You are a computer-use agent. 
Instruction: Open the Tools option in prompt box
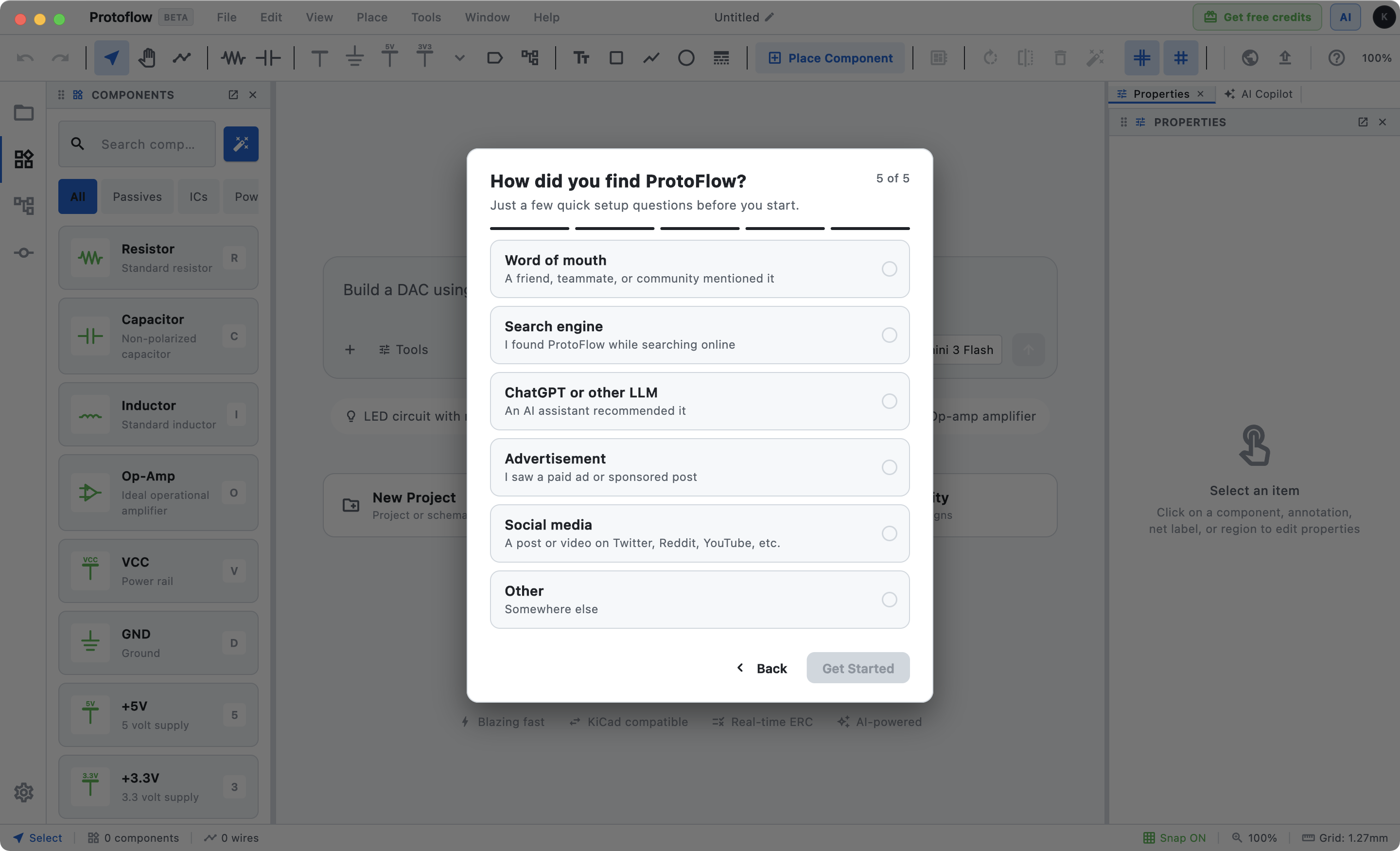point(403,350)
